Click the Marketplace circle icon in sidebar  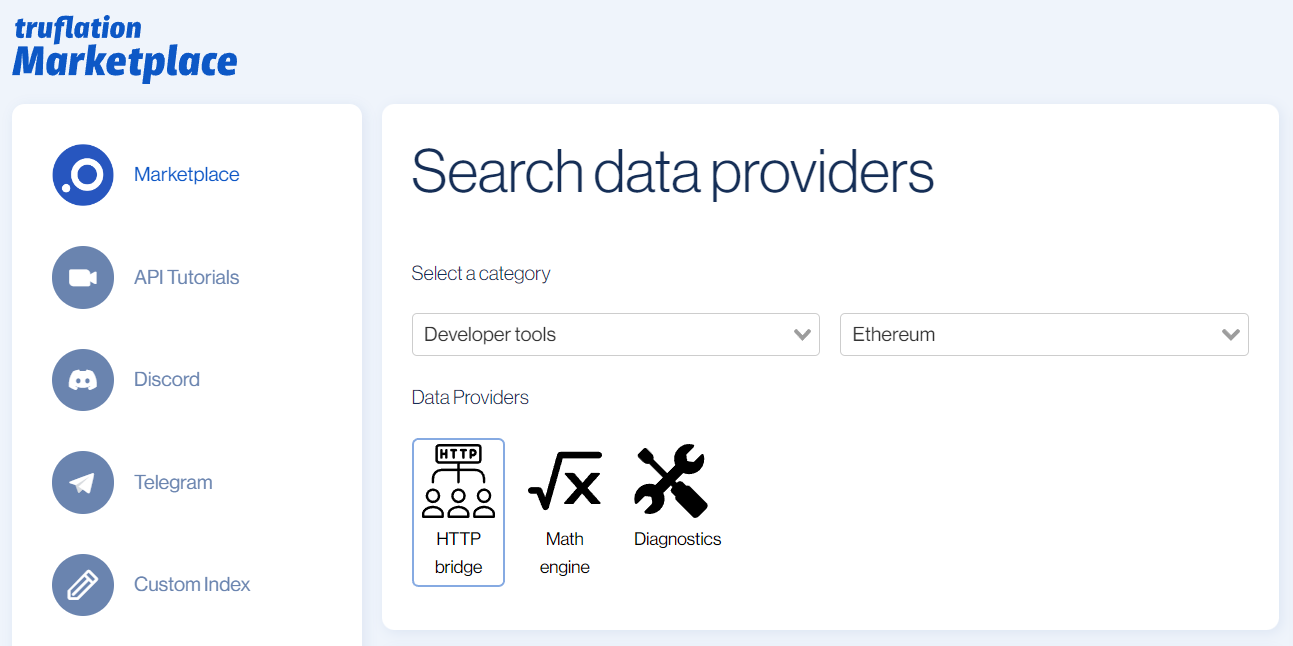pyautogui.click(x=83, y=175)
